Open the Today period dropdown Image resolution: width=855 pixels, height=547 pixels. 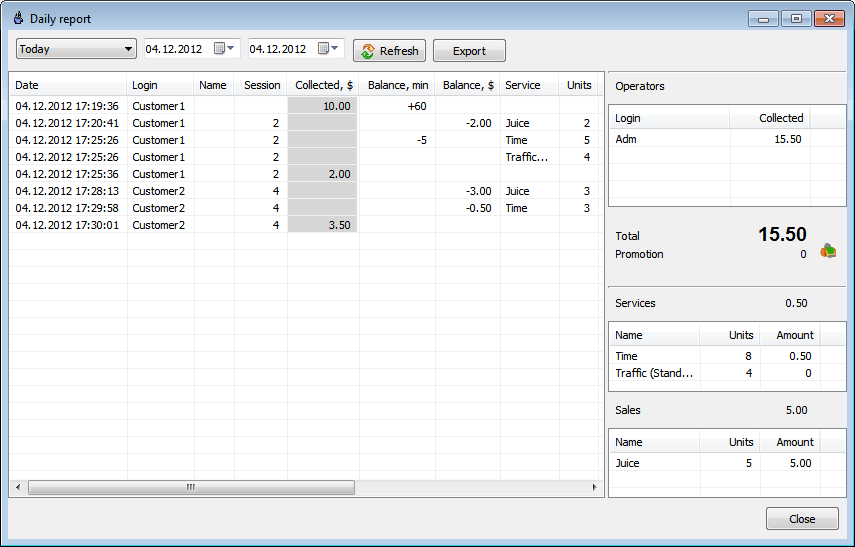76,49
